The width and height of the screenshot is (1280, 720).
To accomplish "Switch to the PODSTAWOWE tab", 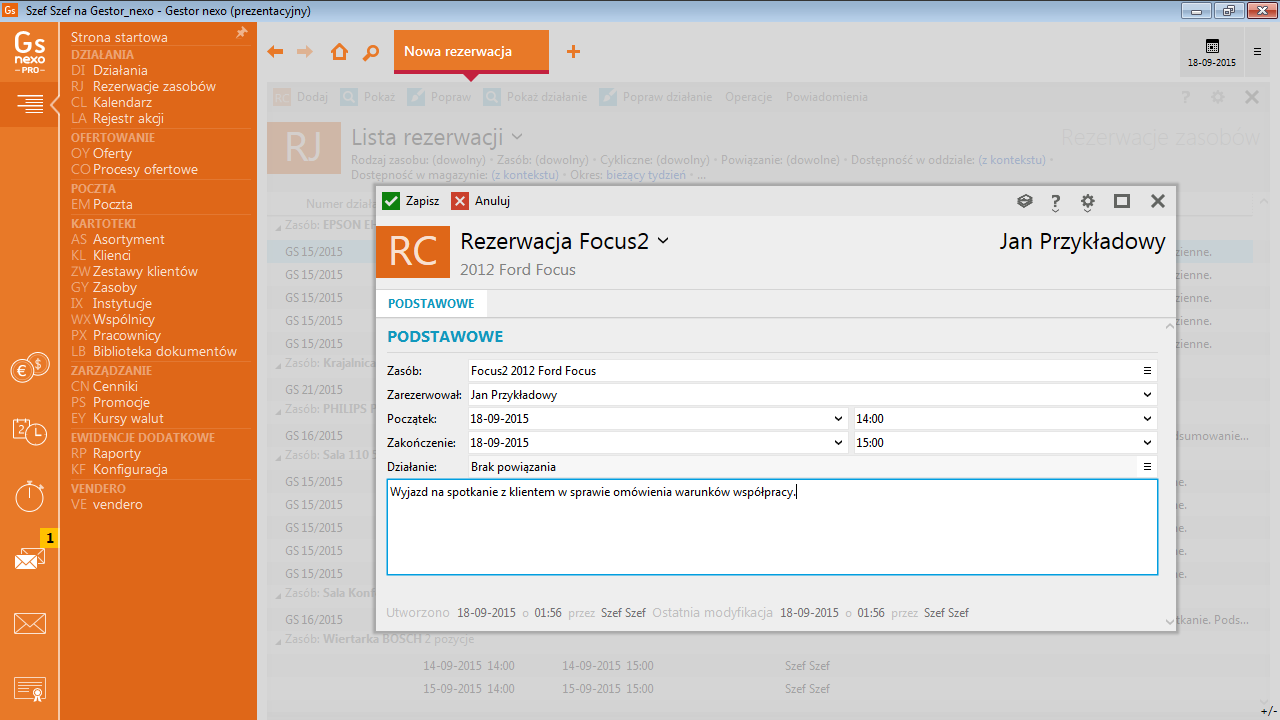I will pyautogui.click(x=432, y=303).
